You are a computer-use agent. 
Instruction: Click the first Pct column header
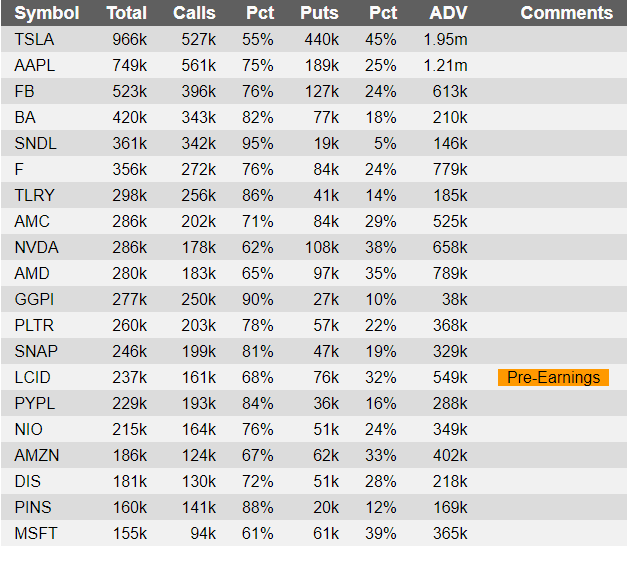click(260, 13)
